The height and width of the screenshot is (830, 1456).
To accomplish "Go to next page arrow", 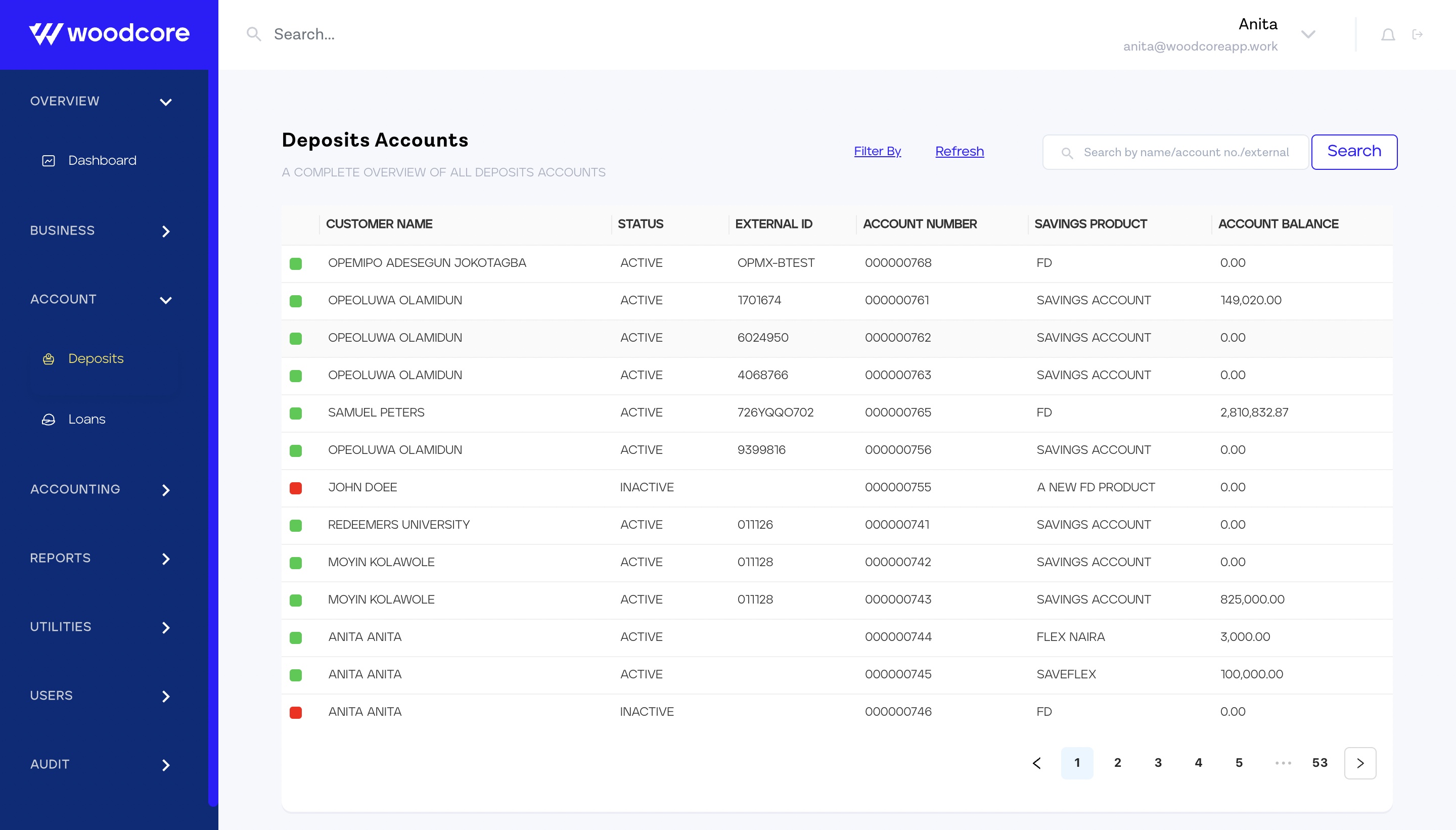I will click(1359, 763).
